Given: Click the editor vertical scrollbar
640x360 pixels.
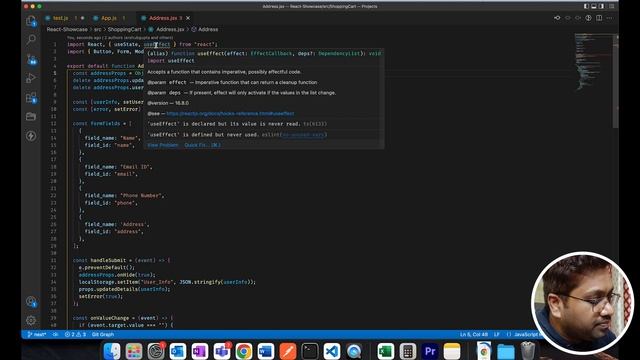Looking at the screenshot, I should click(616, 82).
